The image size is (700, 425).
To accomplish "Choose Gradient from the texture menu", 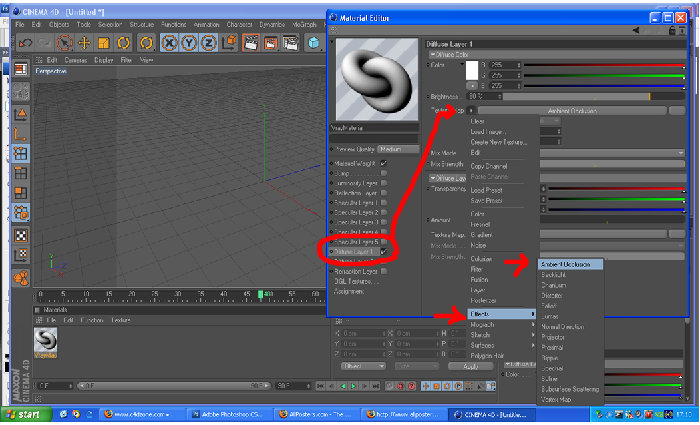I will 481,235.
